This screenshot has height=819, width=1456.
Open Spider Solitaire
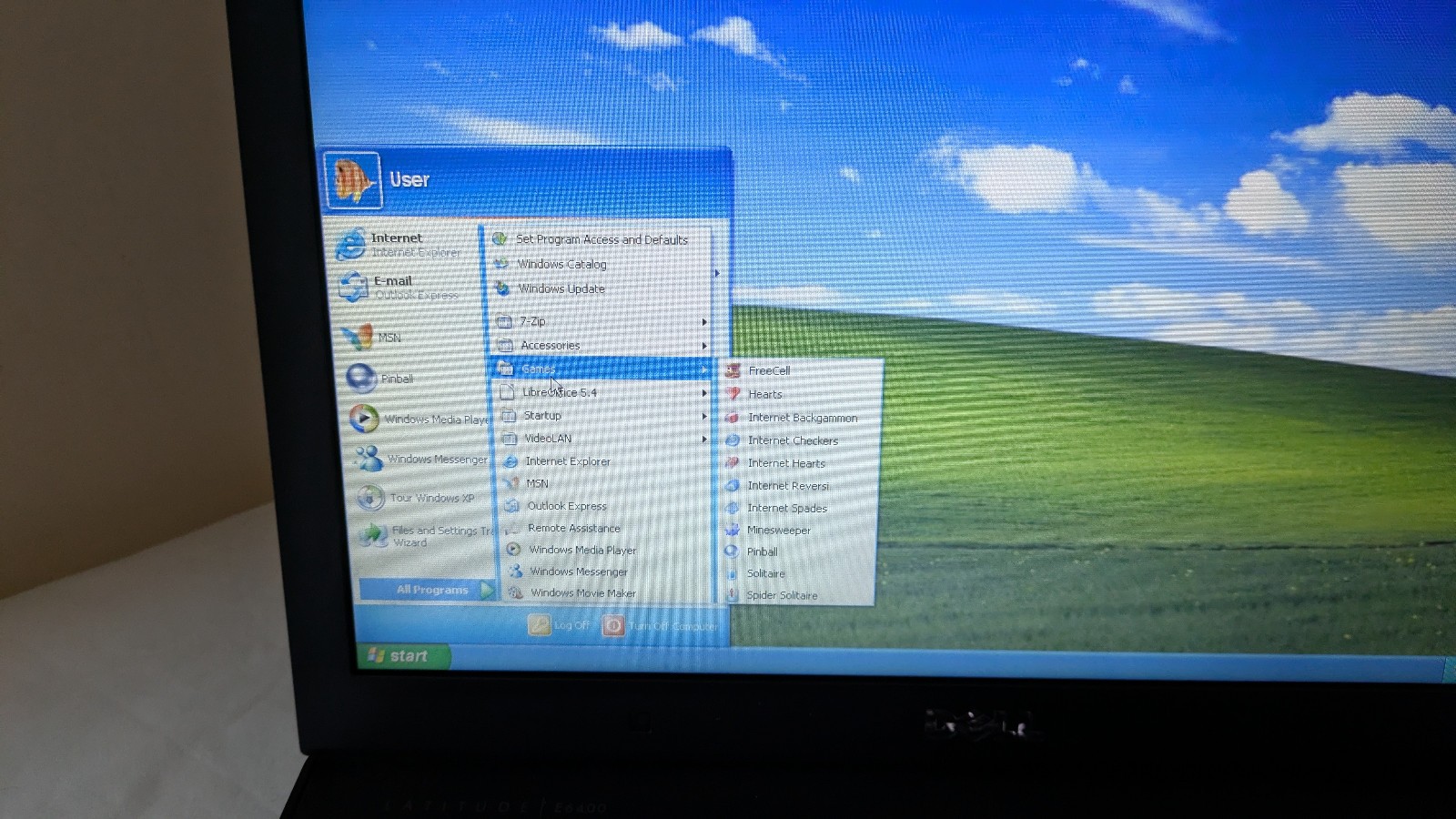tap(799, 595)
